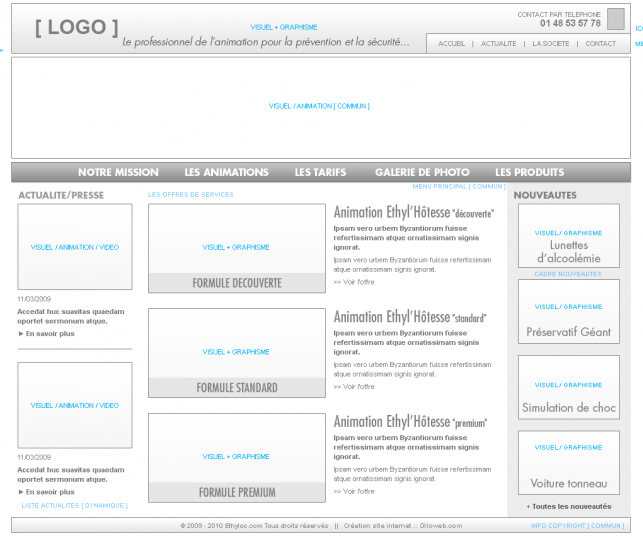Image resolution: width=643 pixels, height=536 pixels.
Task: Open NOTRE MISSION main menu item
Action: coord(118,172)
